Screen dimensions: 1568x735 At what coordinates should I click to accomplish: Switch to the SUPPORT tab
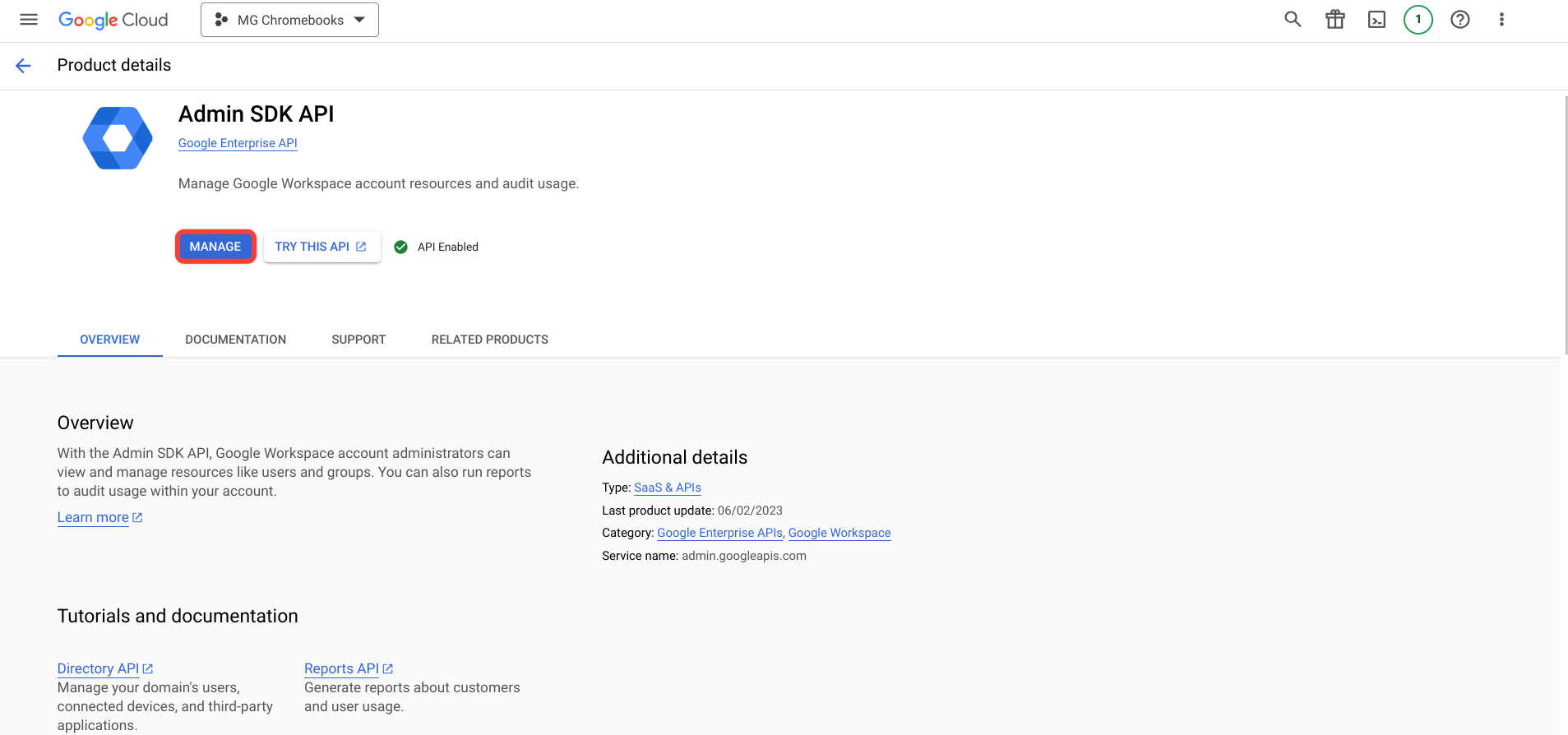pos(358,340)
